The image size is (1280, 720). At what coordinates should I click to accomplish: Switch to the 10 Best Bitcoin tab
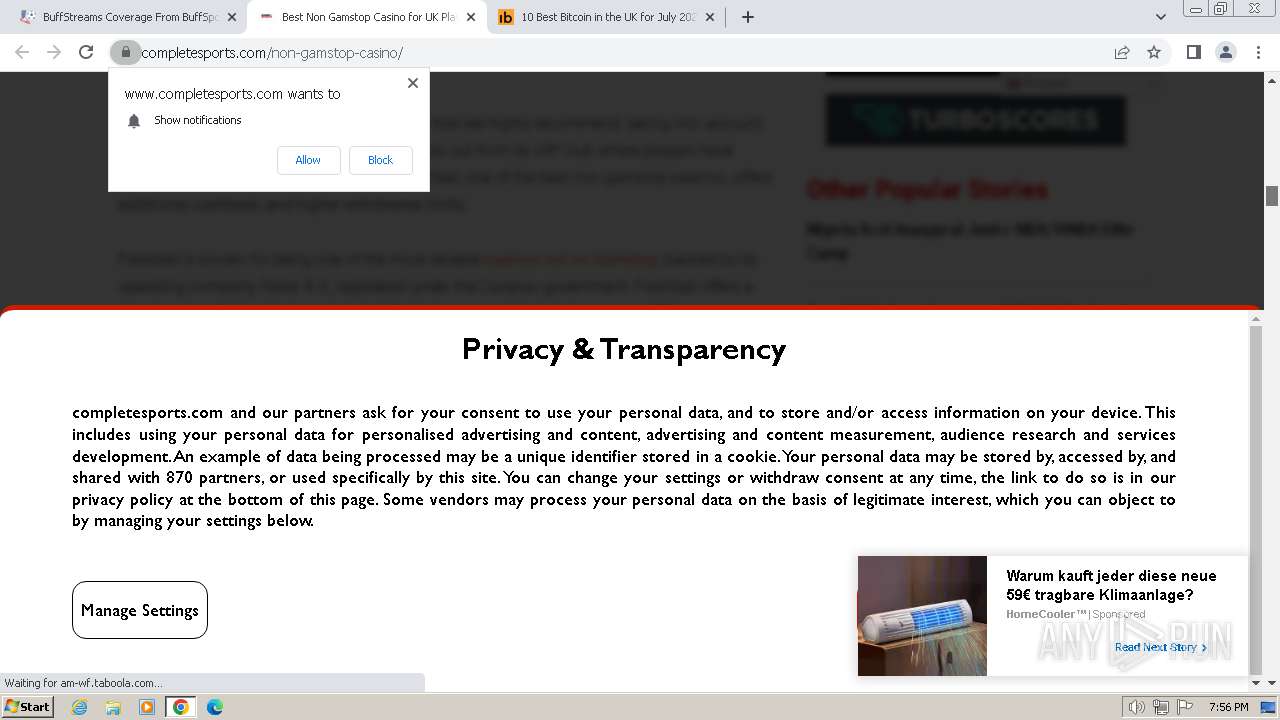click(x=606, y=17)
